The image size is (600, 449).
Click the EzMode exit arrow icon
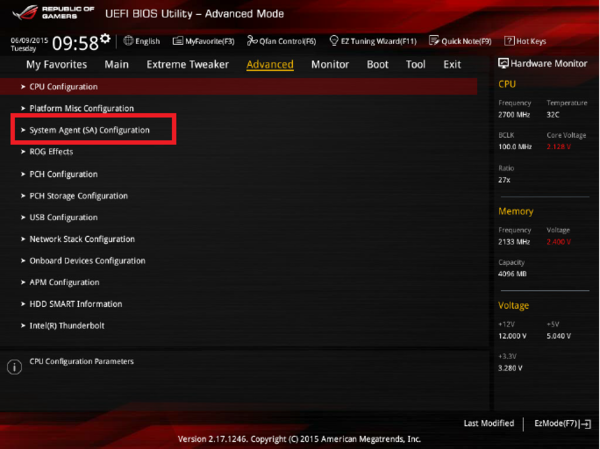tap(585, 424)
